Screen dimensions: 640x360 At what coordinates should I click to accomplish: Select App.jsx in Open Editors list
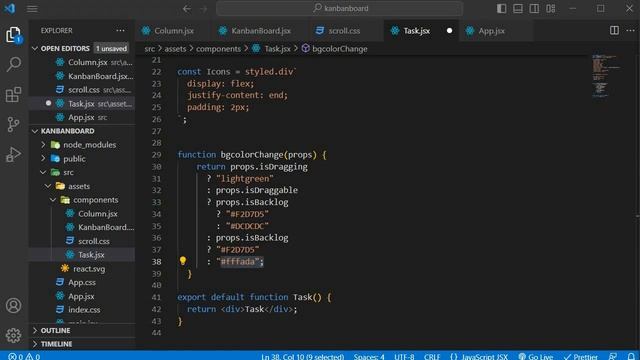pyautogui.click(x=81, y=117)
